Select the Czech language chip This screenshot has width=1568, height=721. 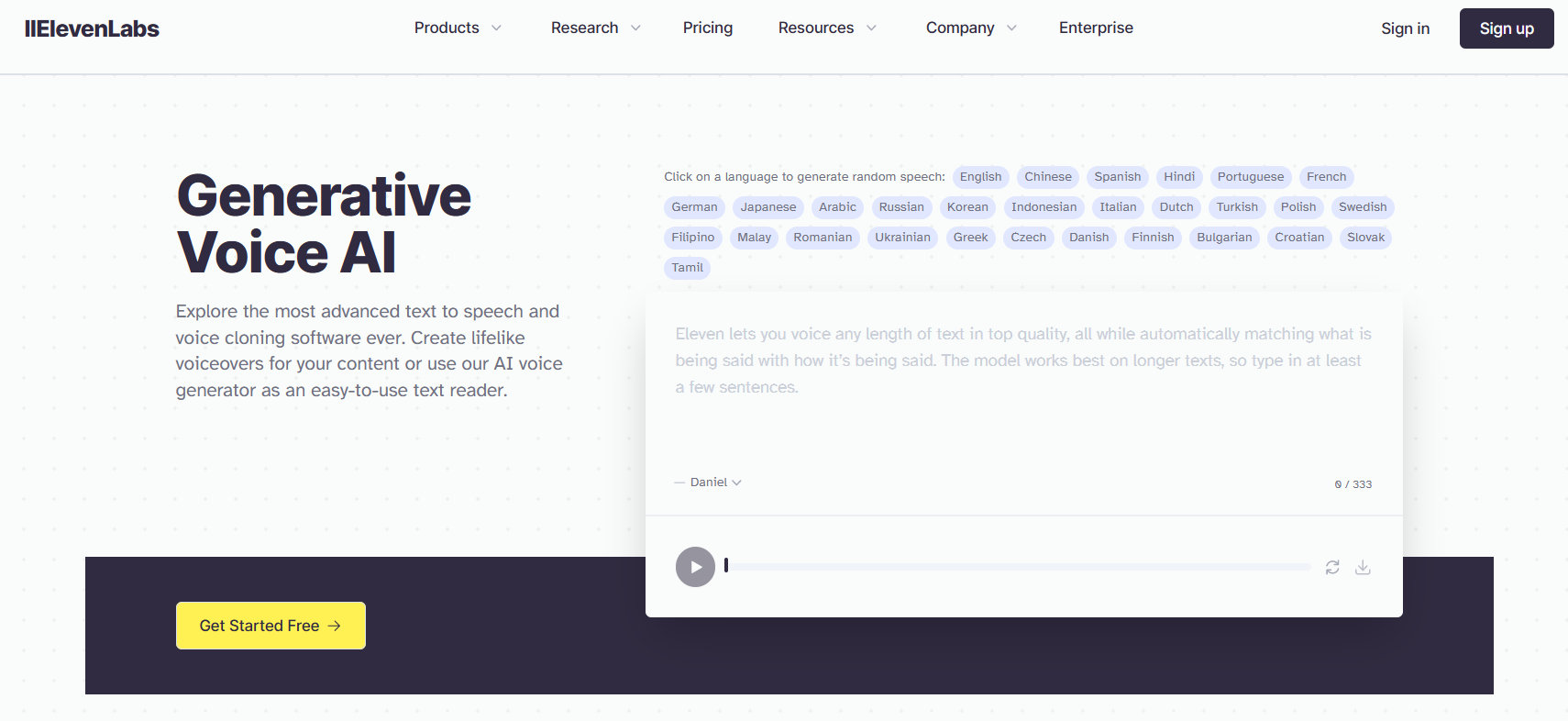(x=1028, y=238)
